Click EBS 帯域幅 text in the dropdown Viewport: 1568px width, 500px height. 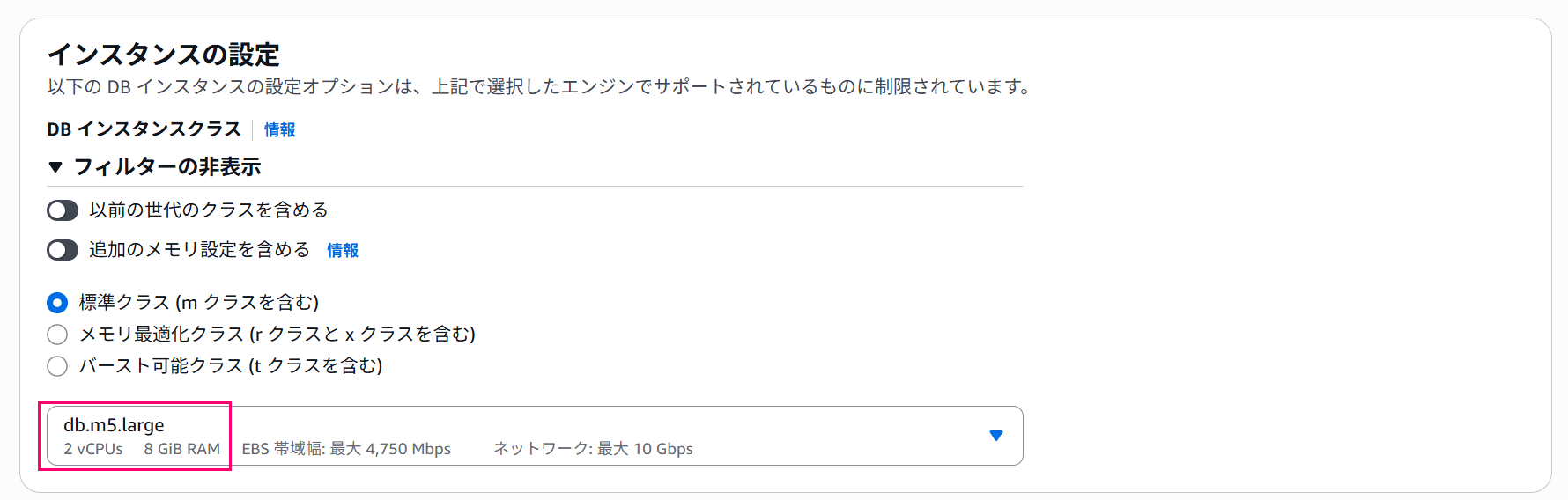click(x=346, y=449)
